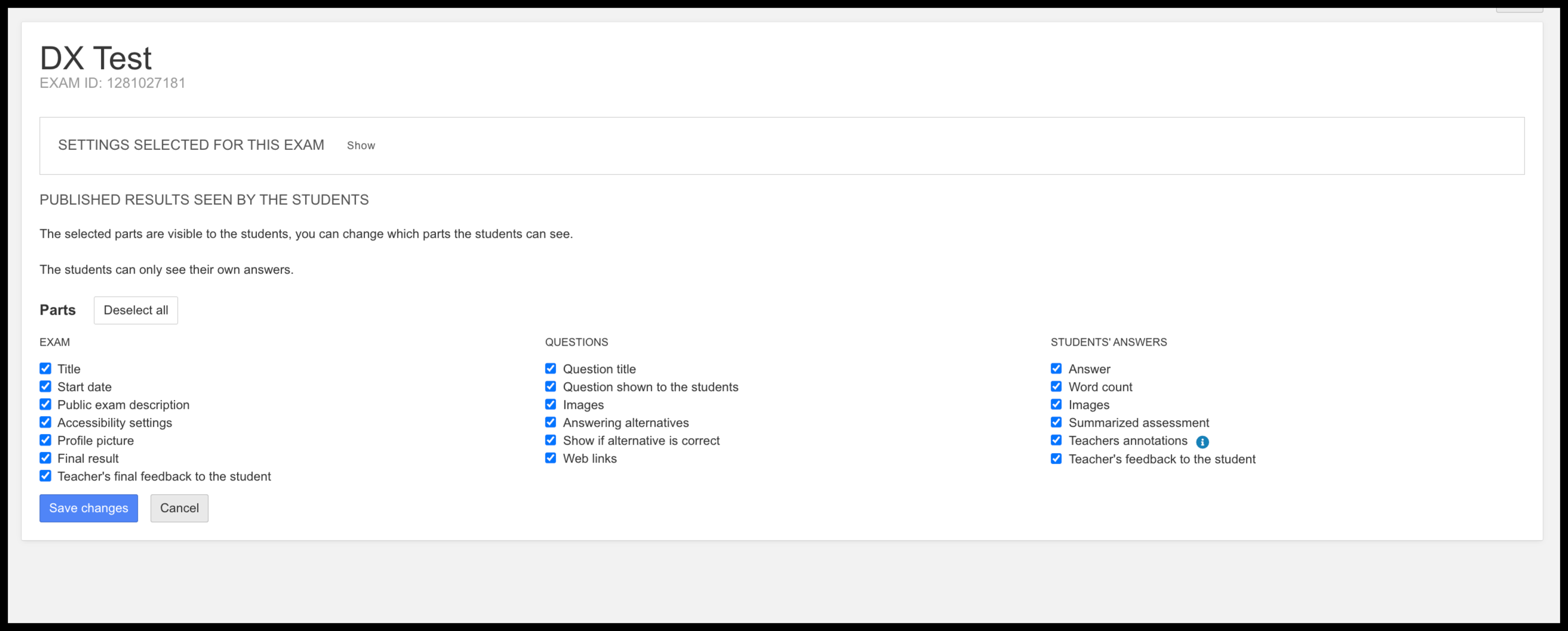Toggle Images checkbox under Students' answers

[1056, 404]
